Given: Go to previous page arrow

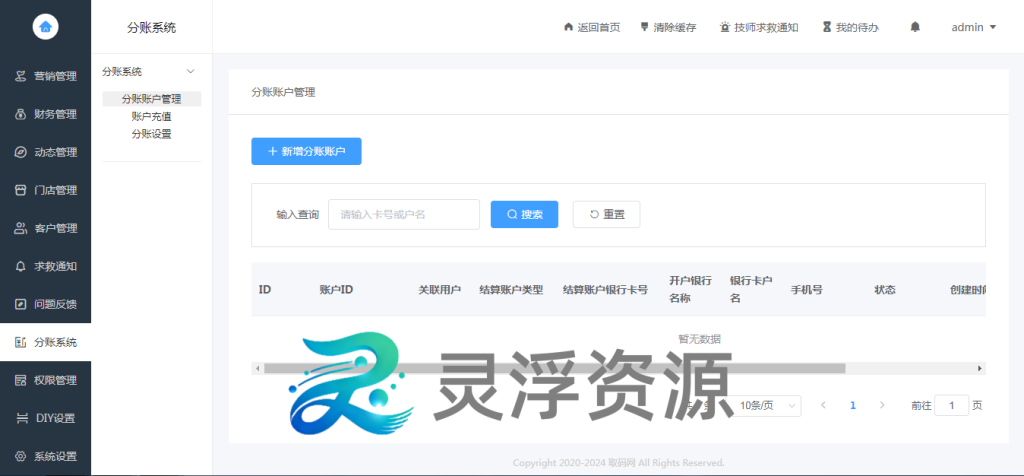Looking at the screenshot, I should [823, 405].
